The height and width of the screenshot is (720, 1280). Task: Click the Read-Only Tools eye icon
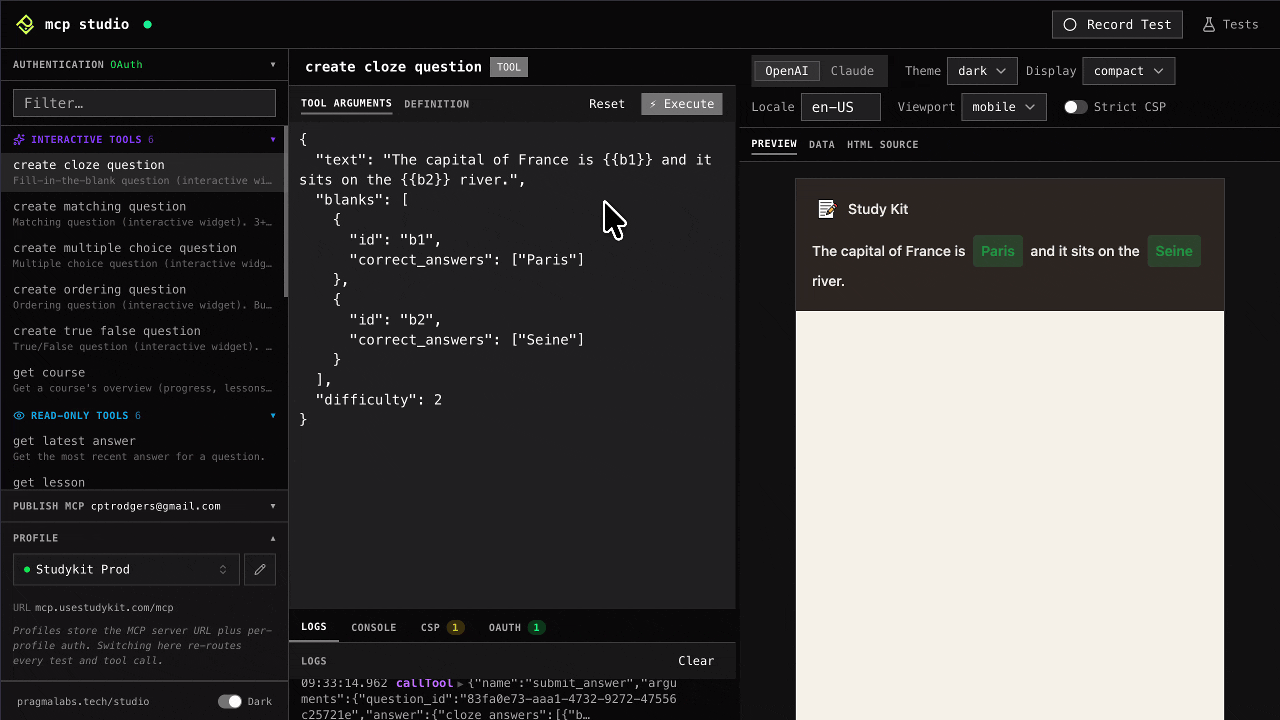click(x=19, y=416)
